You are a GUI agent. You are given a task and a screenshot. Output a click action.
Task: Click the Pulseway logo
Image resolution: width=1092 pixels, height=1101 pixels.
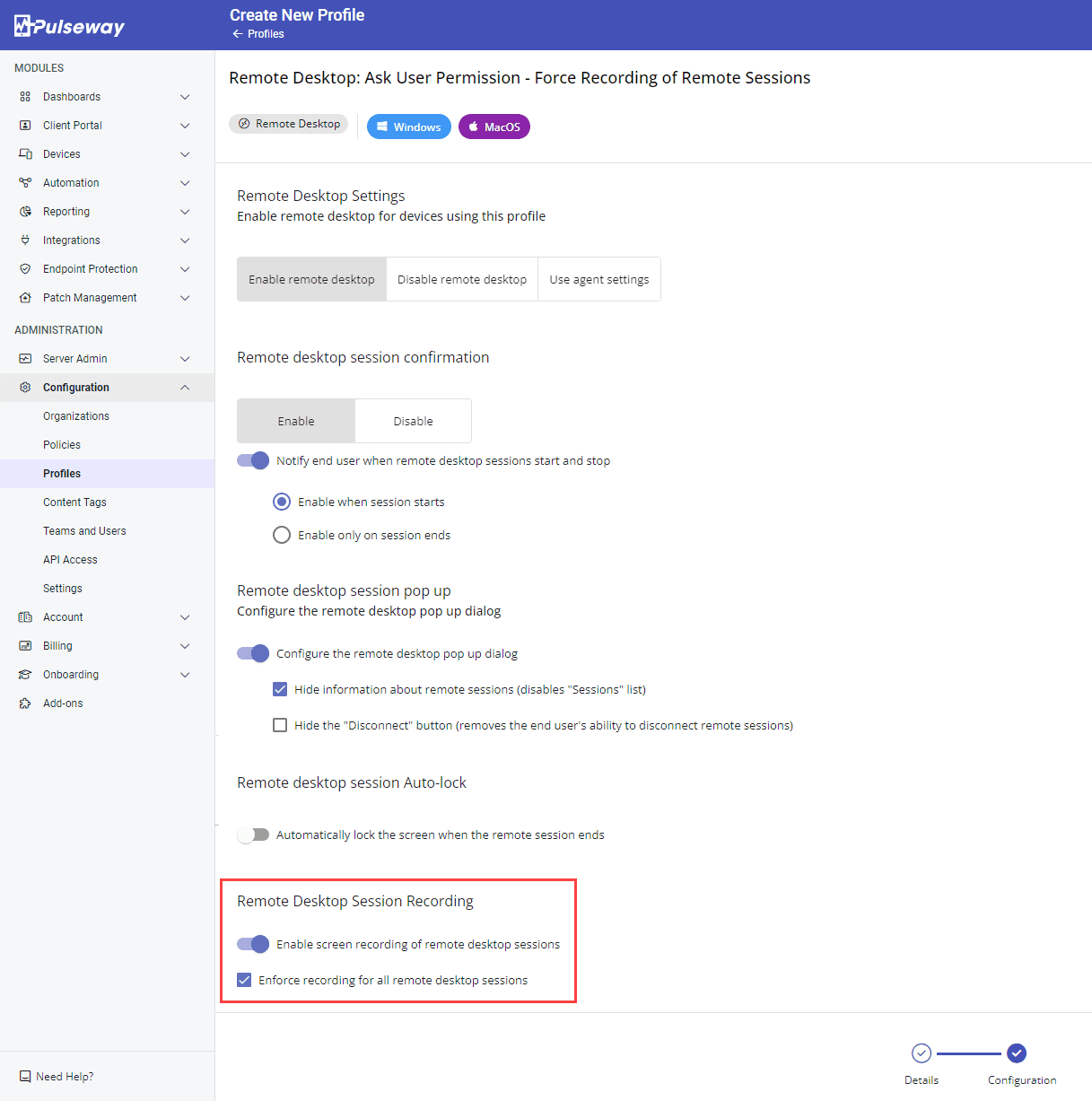(x=69, y=26)
